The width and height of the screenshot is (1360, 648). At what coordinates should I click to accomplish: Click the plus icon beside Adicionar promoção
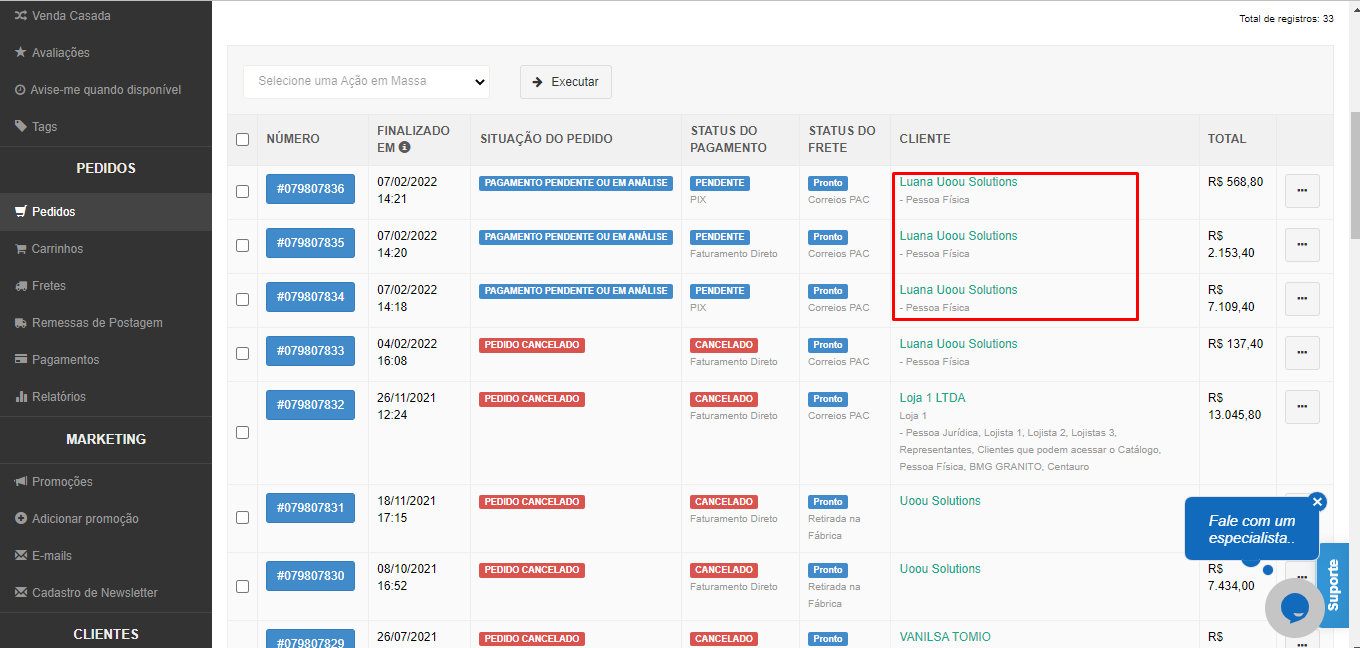point(21,519)
